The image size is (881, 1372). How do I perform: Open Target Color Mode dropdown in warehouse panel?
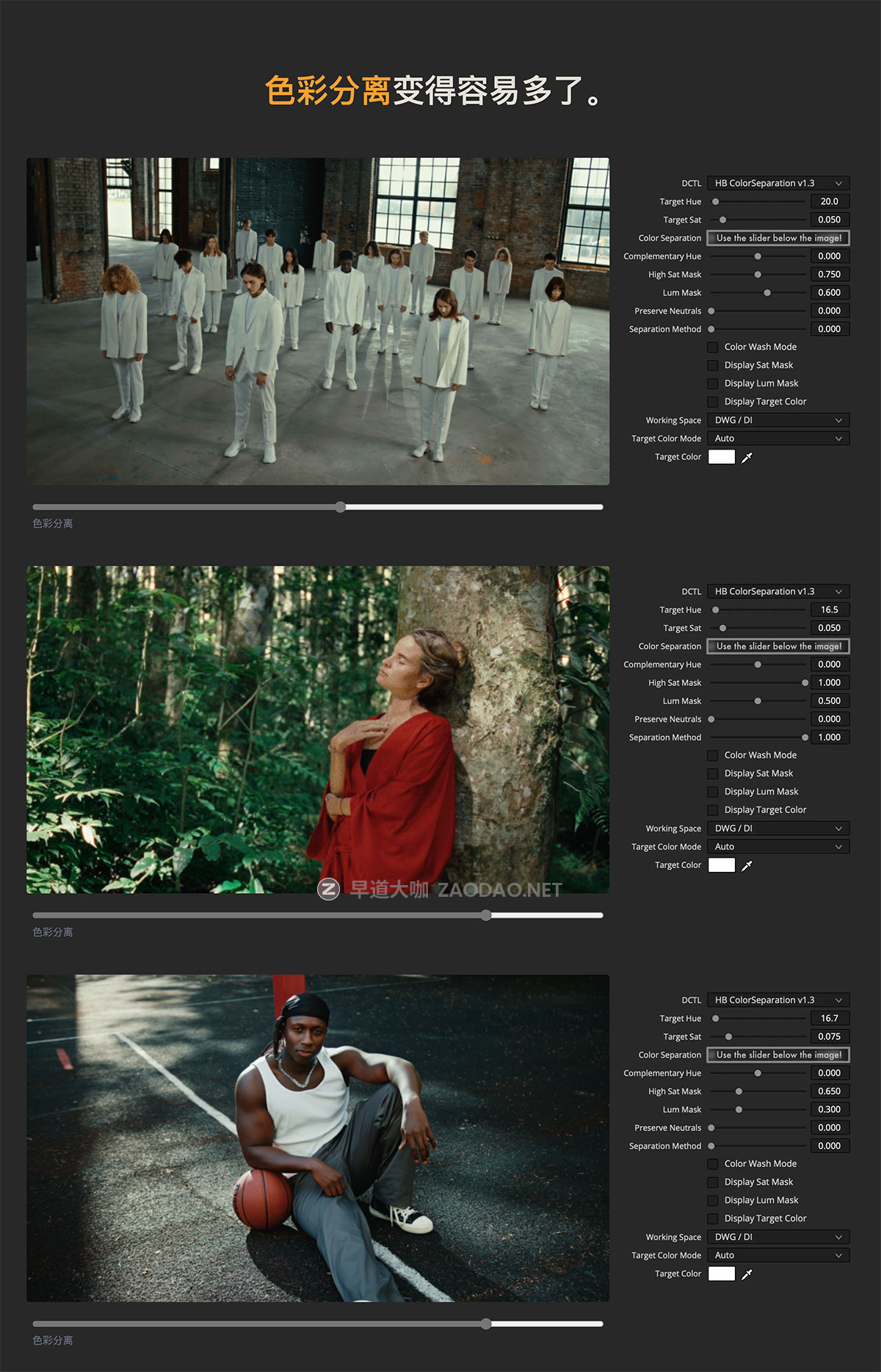pyautogui.click(x=778, y=438)
